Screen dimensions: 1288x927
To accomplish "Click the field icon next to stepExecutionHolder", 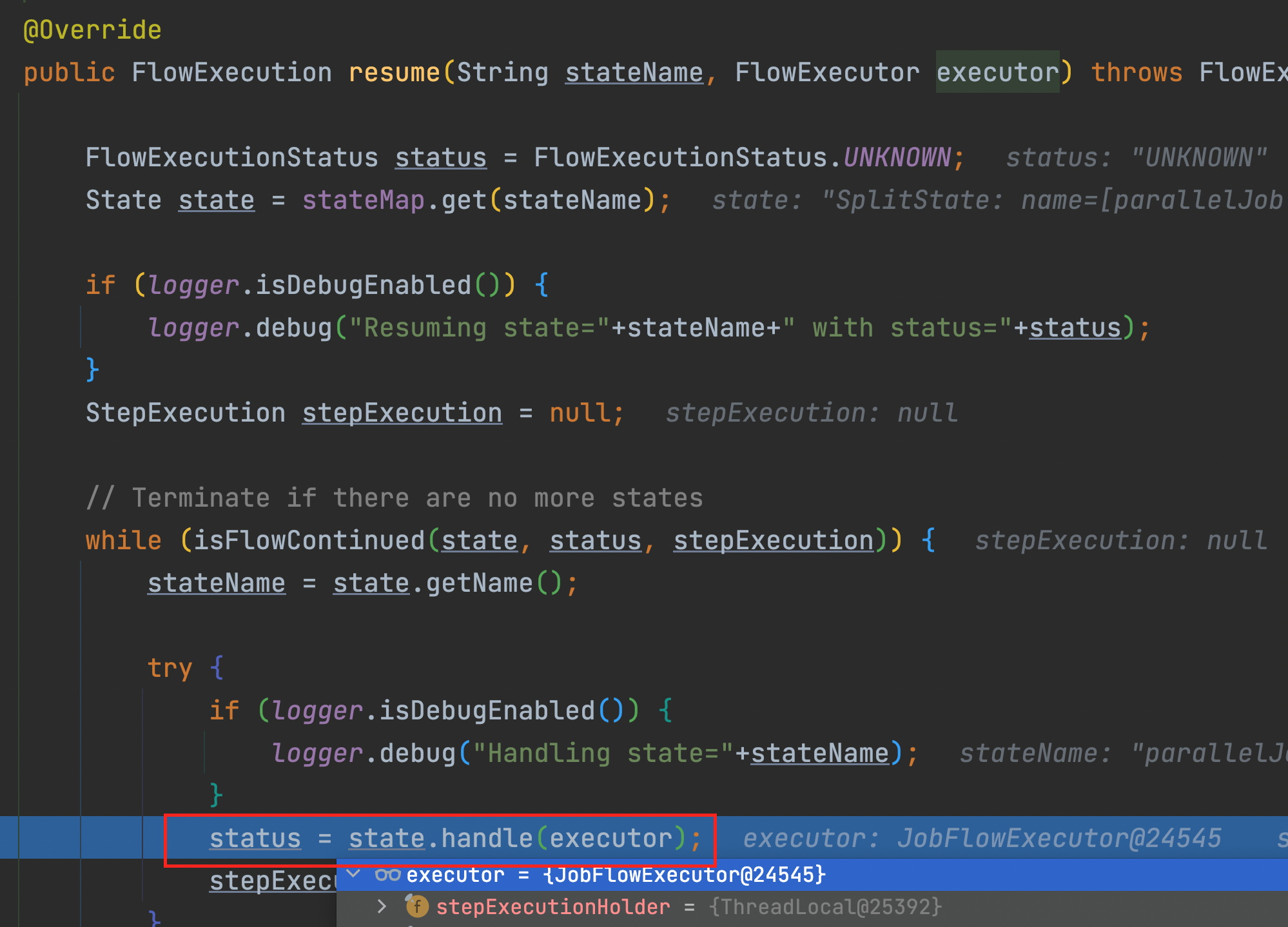I will pos(417,907).
